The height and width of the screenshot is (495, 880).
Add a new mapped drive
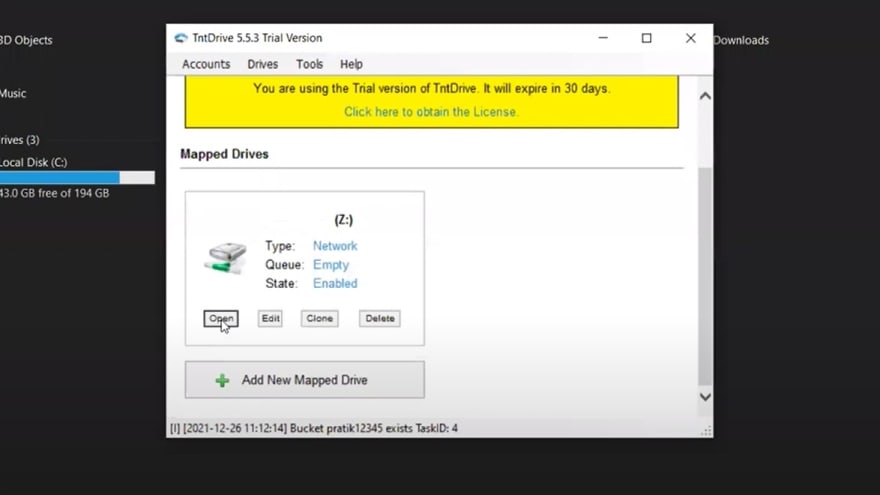click(x=305, y=380)
